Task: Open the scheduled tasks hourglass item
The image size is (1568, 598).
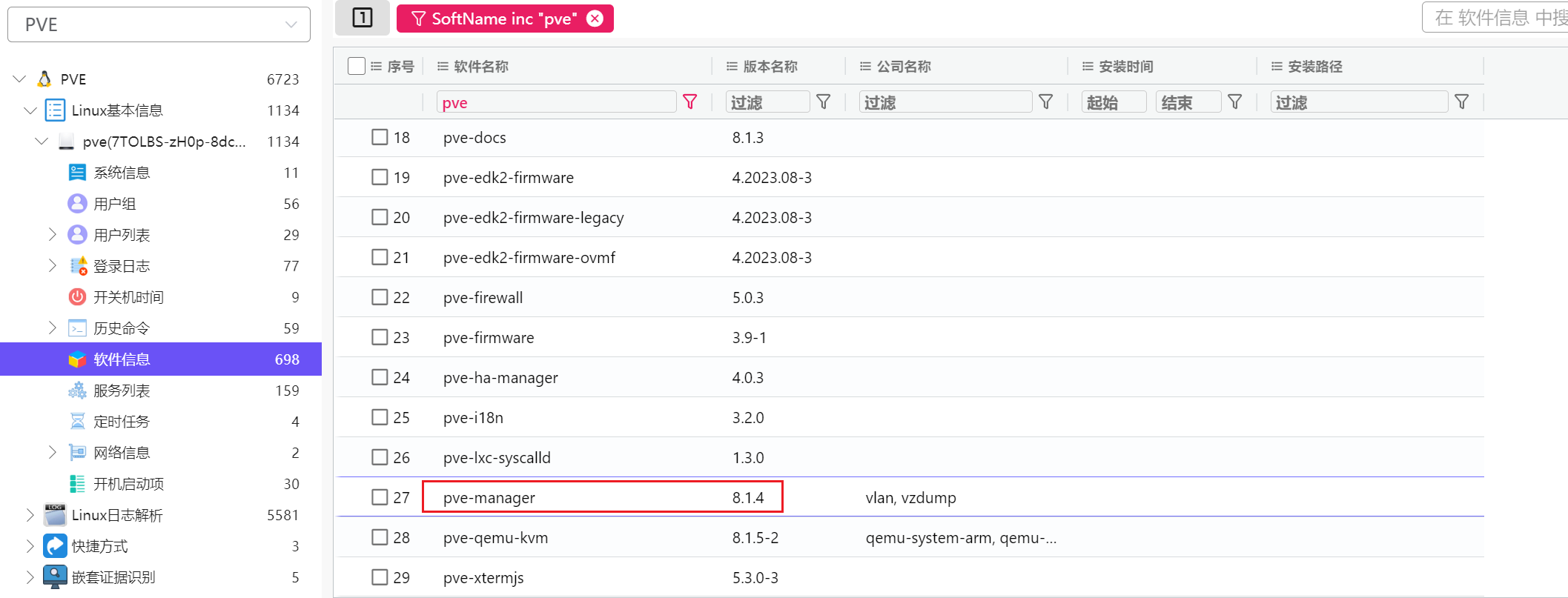Action: pos(121,422)
